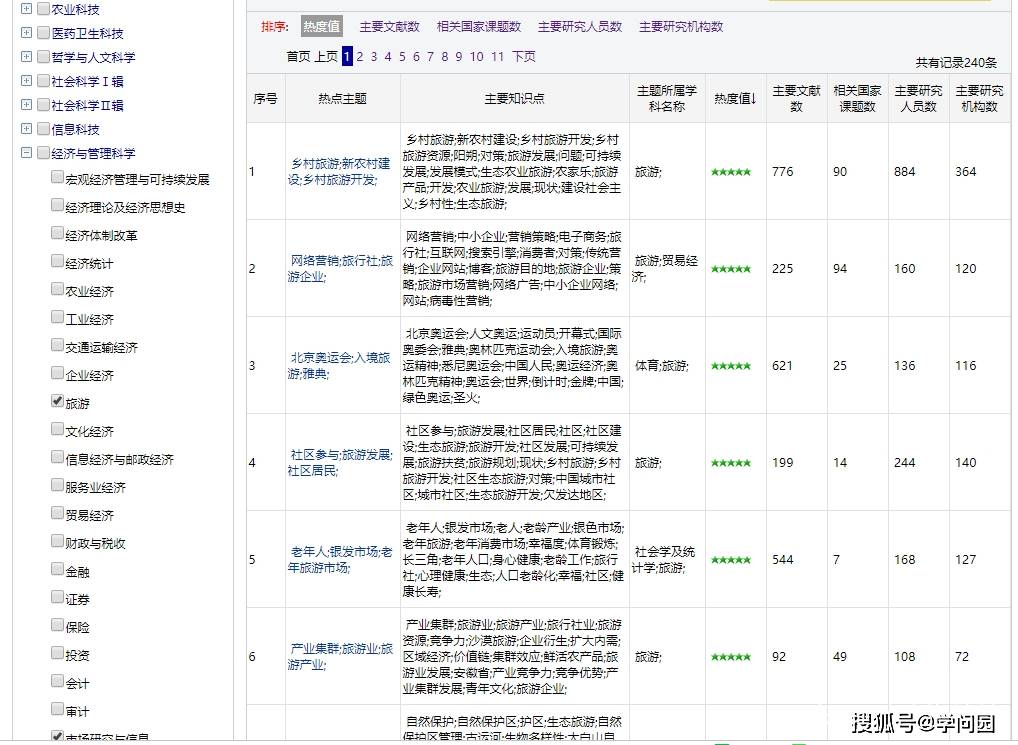
Task: Expand the 农业科技 tree node
Action: pyautogui.click(x=26, y=8)
